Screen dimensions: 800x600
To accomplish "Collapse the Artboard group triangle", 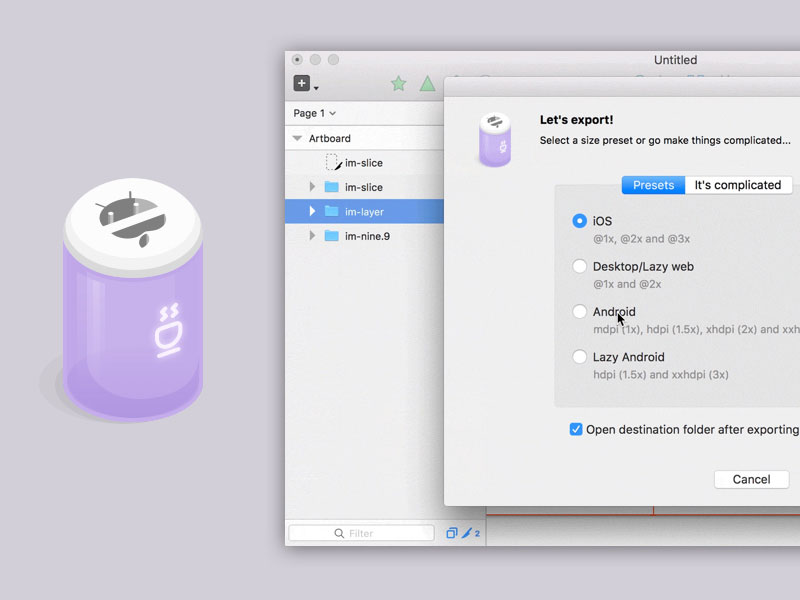I will point(297,138).
